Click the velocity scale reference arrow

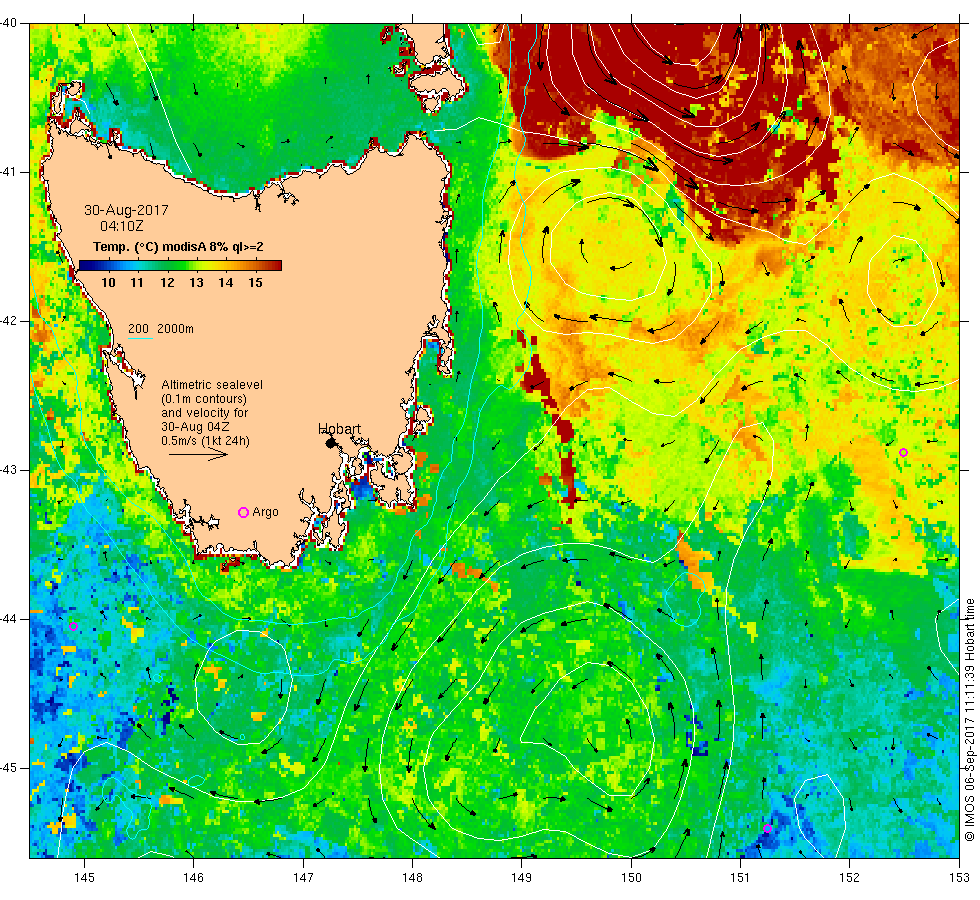198,454
